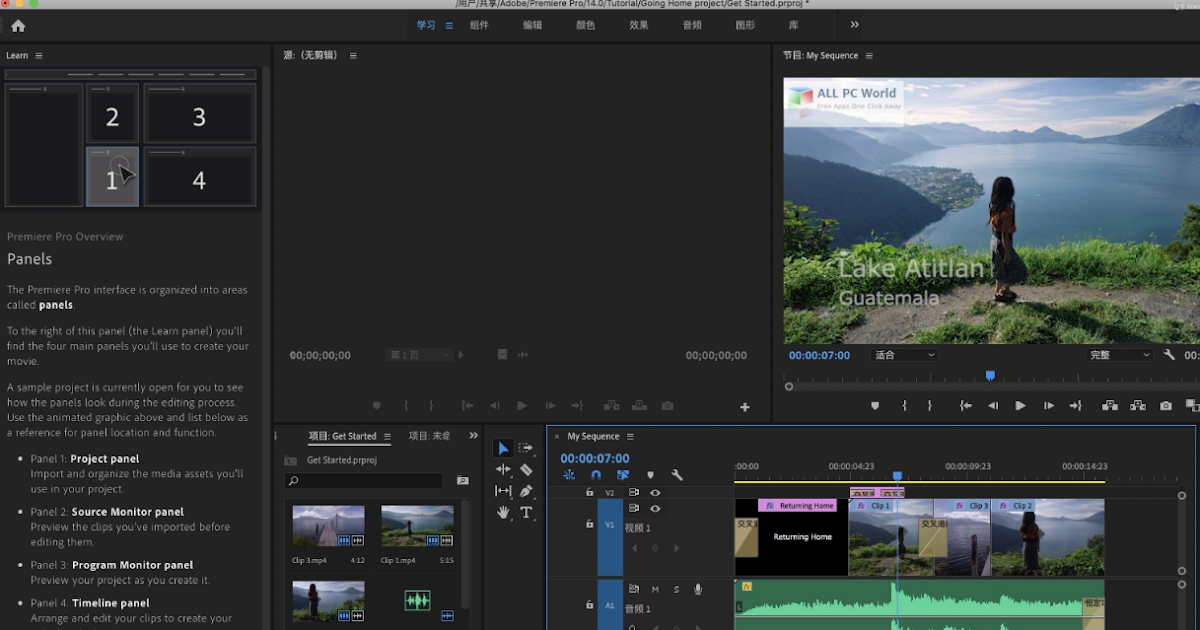Screen dimensions: 1200x630
Task: Select the Track Select Forward tool
Action: point(526,447)
